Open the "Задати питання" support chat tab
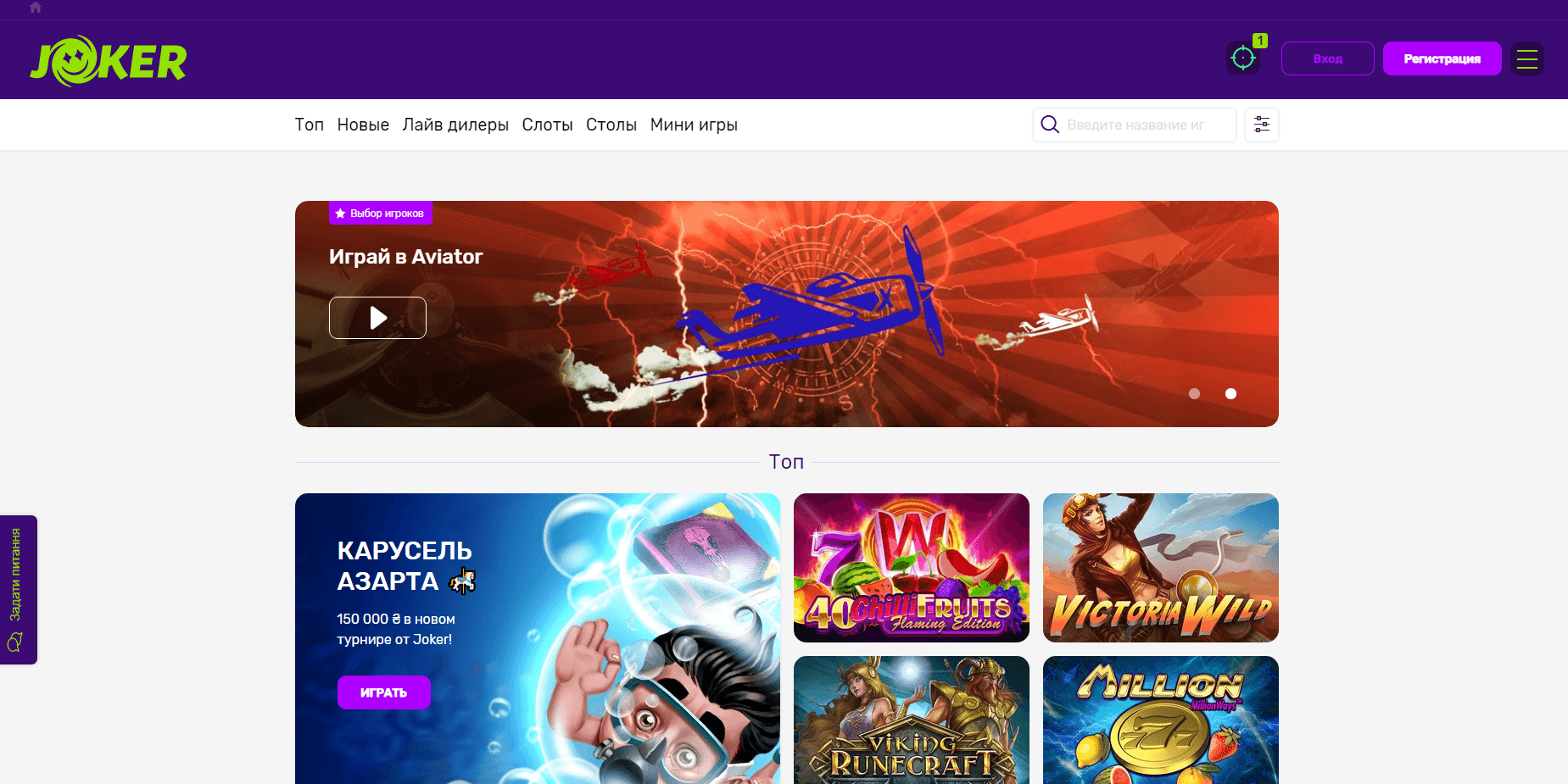Image resolution: width=1568 pixels, height=784 pixels. coord(18,589)
